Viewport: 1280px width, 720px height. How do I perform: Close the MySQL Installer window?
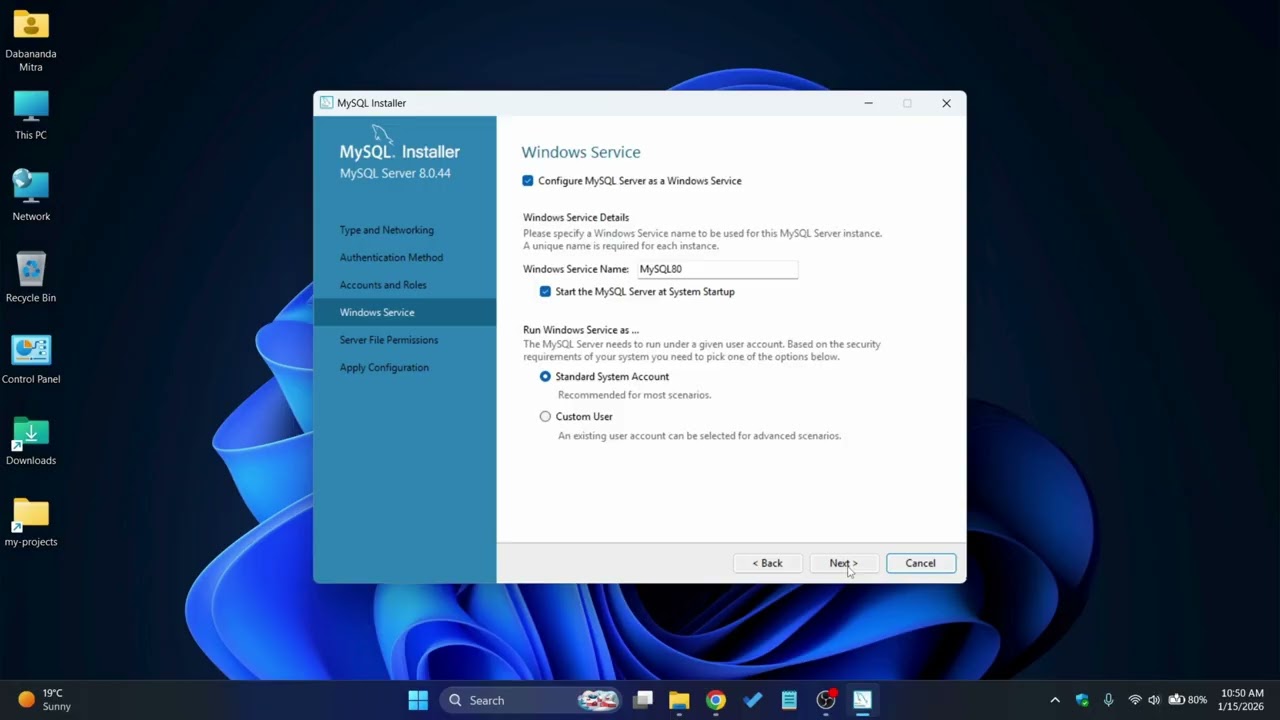(x=946, y=103)
